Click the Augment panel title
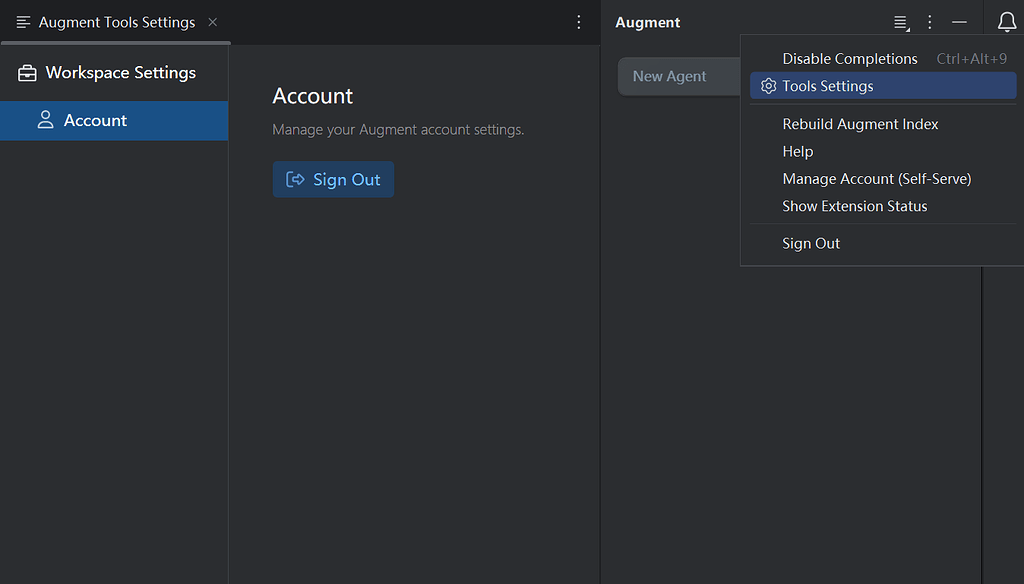Screen dimensions: 1024x584 647,23
